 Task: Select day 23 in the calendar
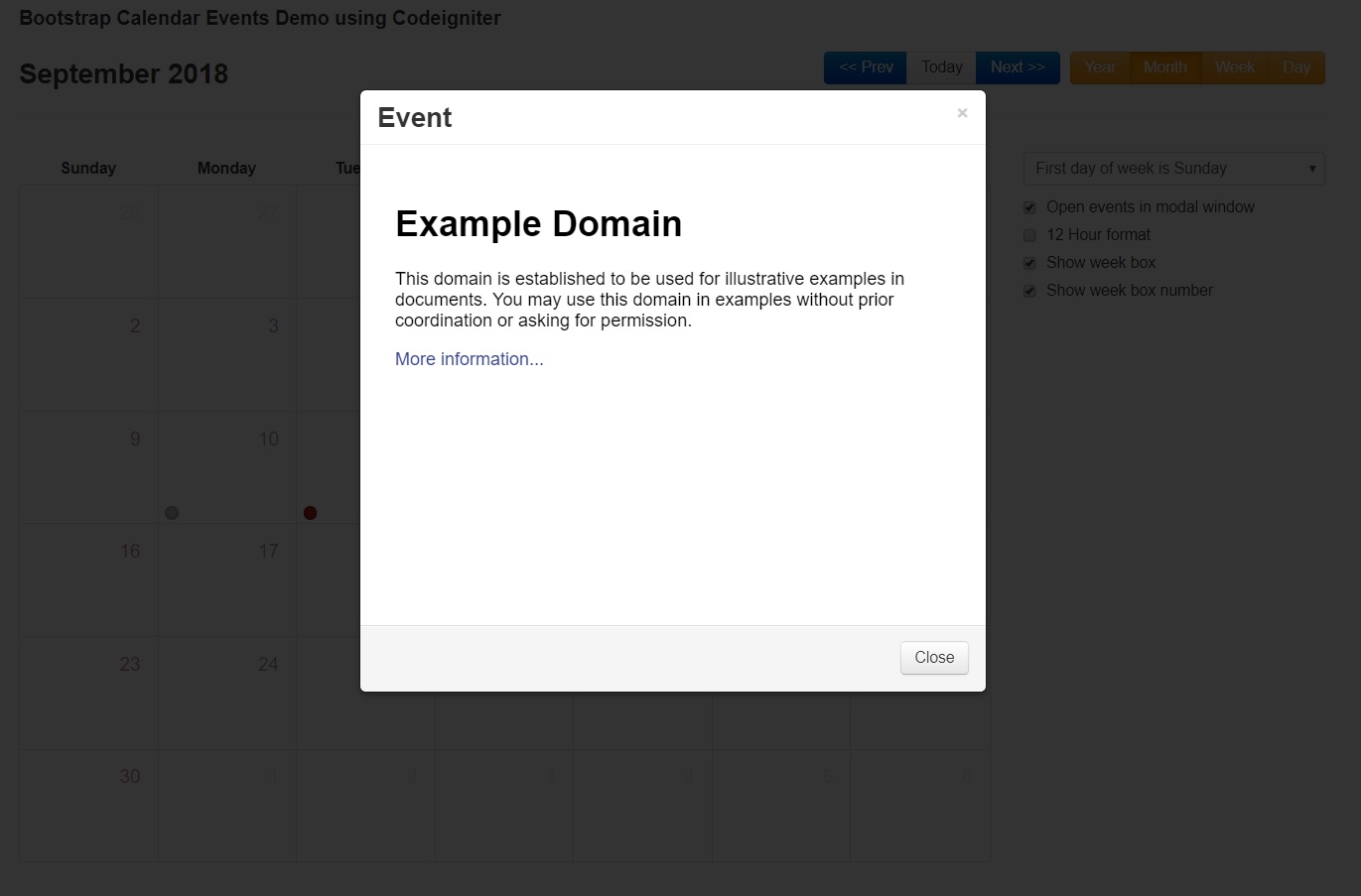tap(130, 665)
